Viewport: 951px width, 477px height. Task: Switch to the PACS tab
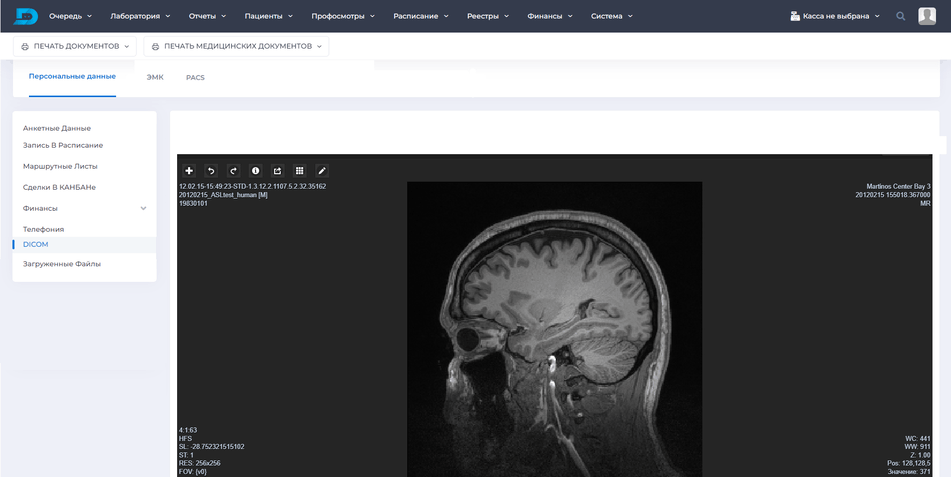pyautogui.click(x=195, y=78)
